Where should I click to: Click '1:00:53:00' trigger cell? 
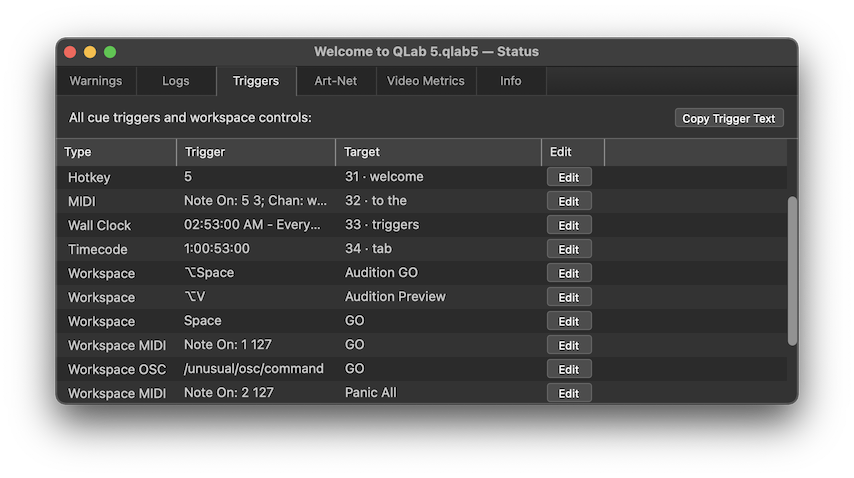pyautogui.click(x=217, y=249)
